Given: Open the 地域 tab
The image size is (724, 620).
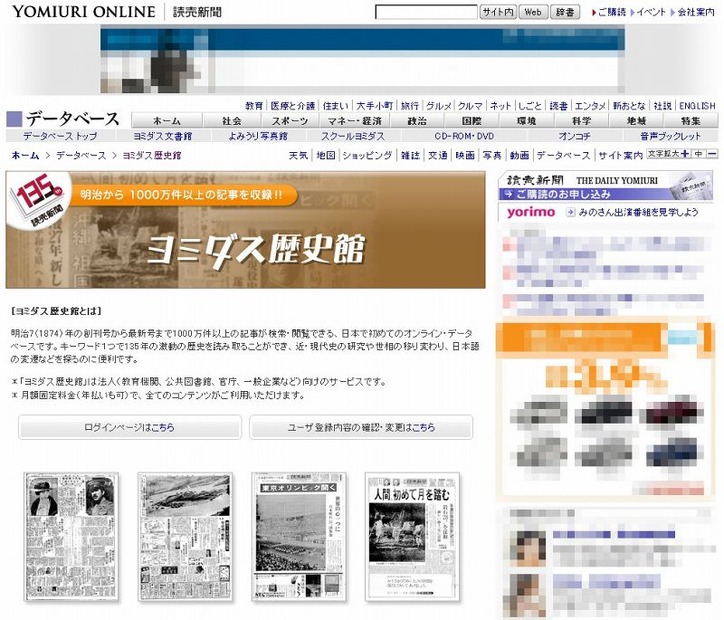Looking at the screenshot, I should [x=636, y=120].
